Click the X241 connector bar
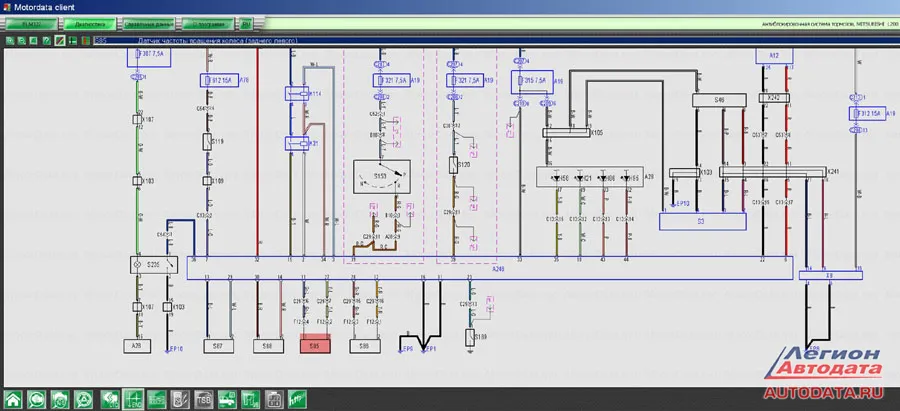 pyautogui.click(x=772, y=172)
